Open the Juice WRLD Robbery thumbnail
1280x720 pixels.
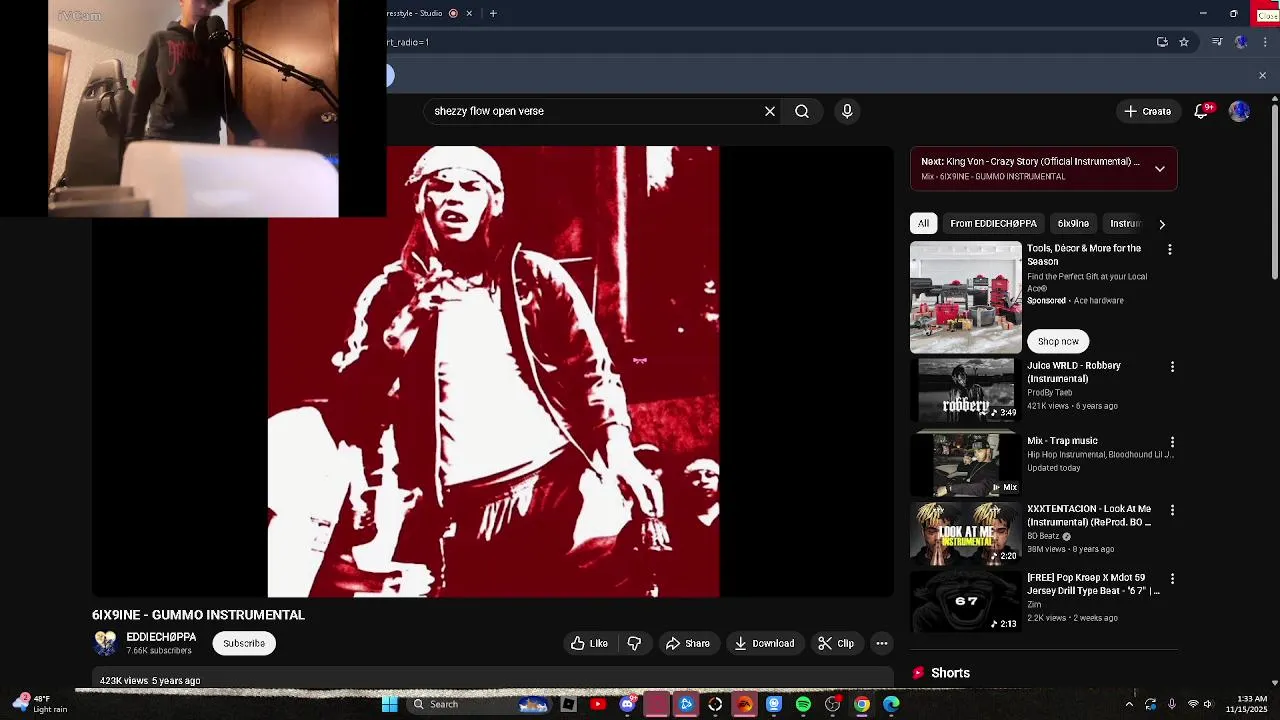966,389
